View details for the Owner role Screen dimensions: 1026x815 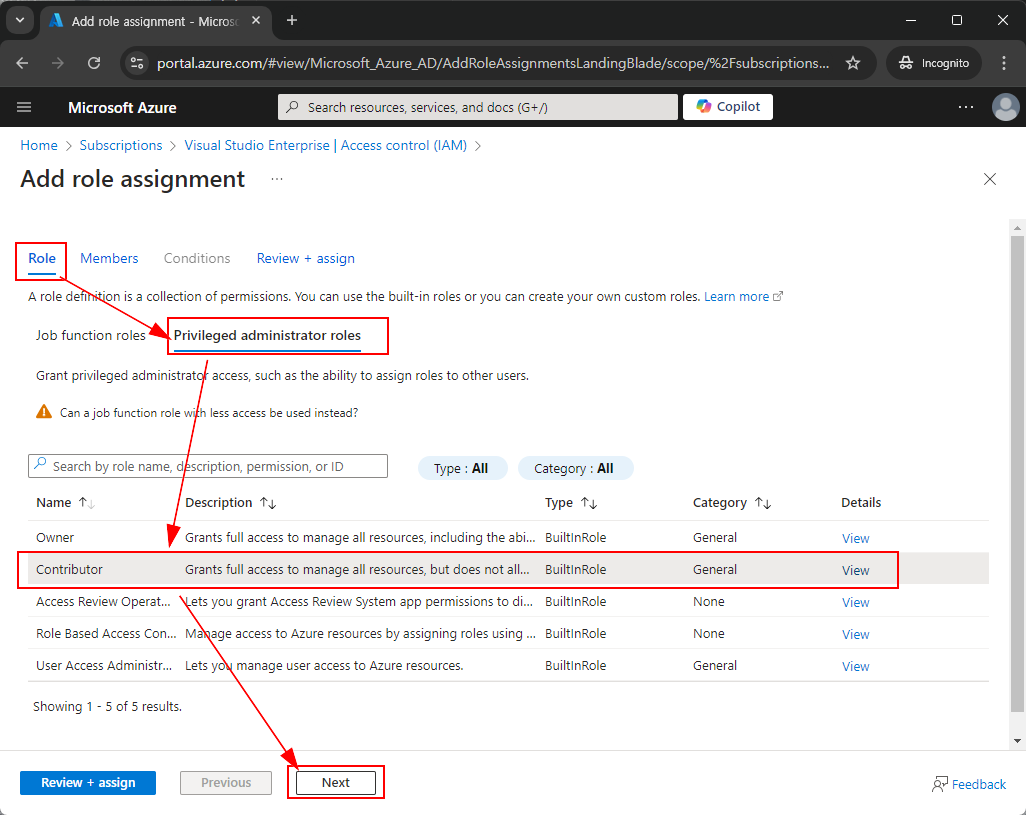coord(855,538)
